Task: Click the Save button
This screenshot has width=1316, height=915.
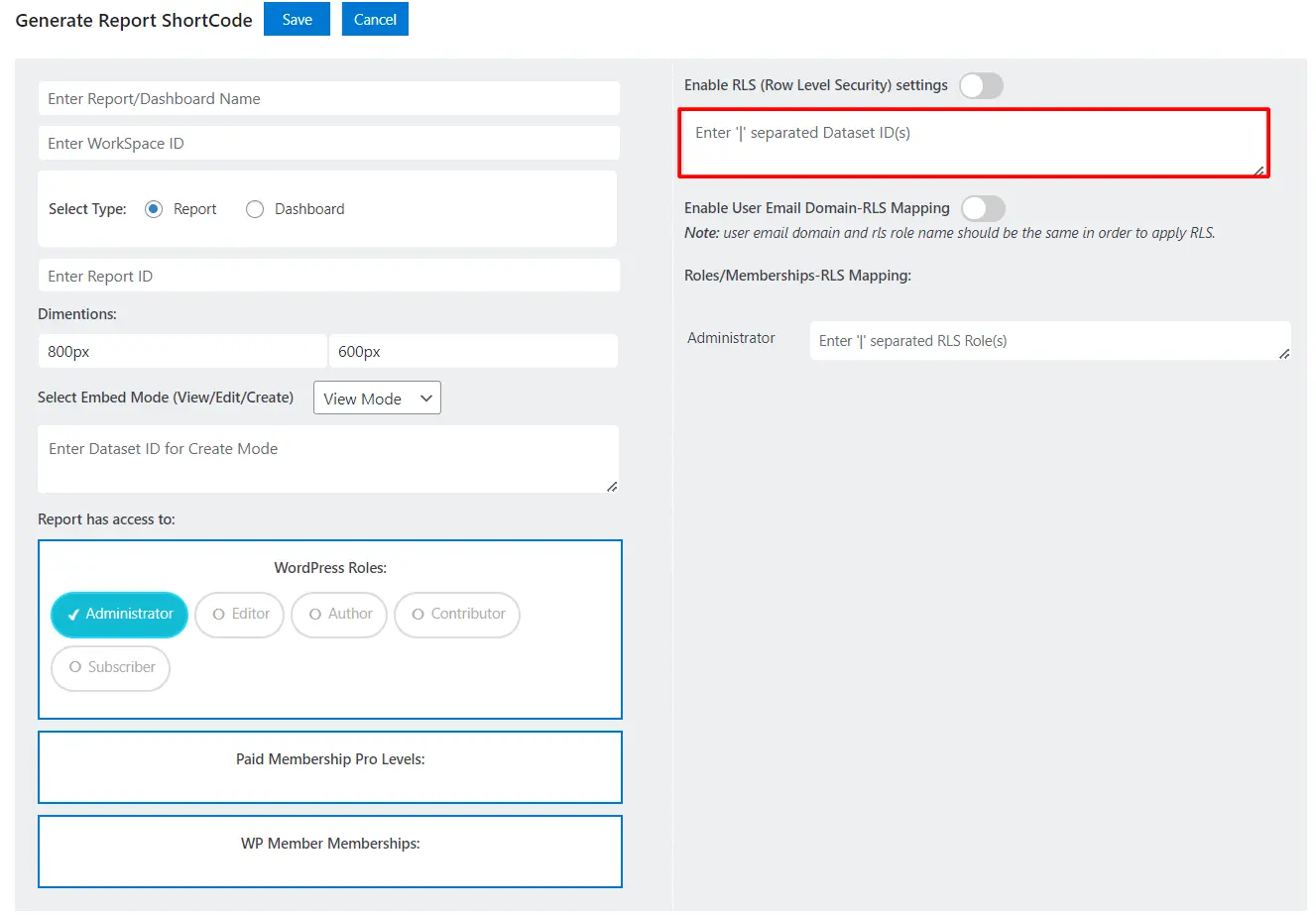Action: [x=297, y=19]
